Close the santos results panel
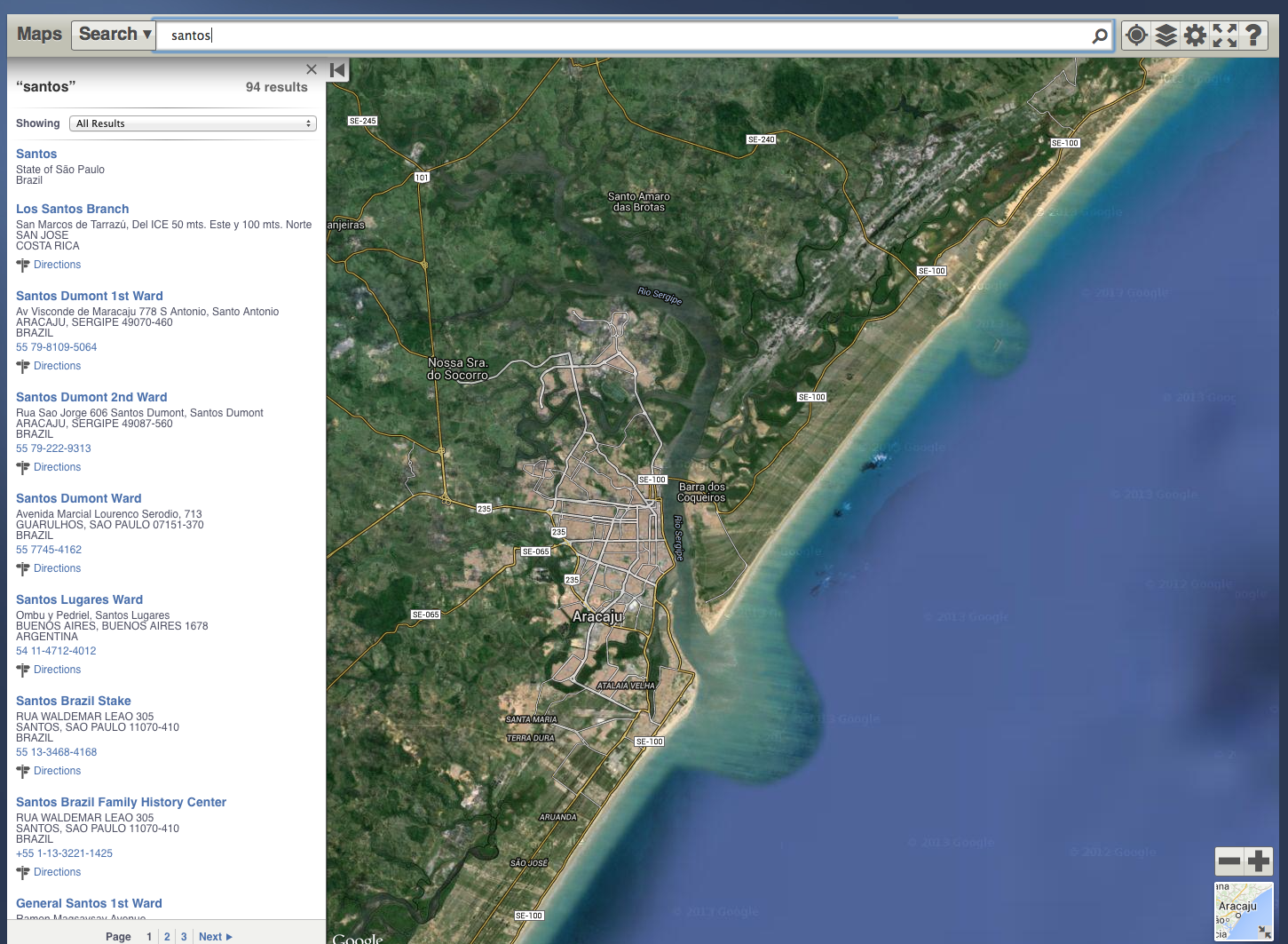The height and width of the screenshot is (944, 1288). pos(312,69)
